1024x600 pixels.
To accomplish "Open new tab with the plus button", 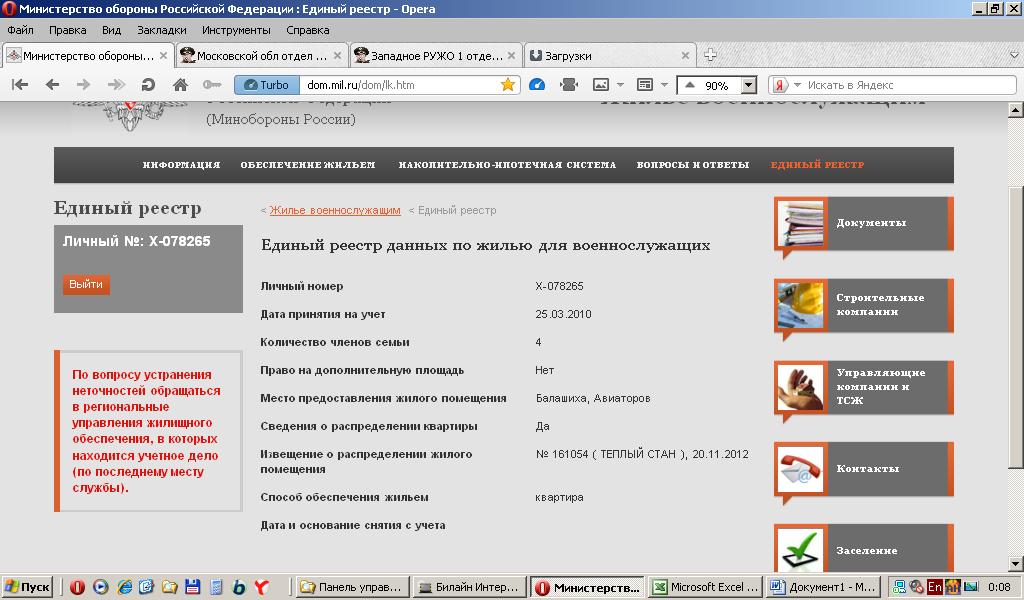I will coord(710,55).
